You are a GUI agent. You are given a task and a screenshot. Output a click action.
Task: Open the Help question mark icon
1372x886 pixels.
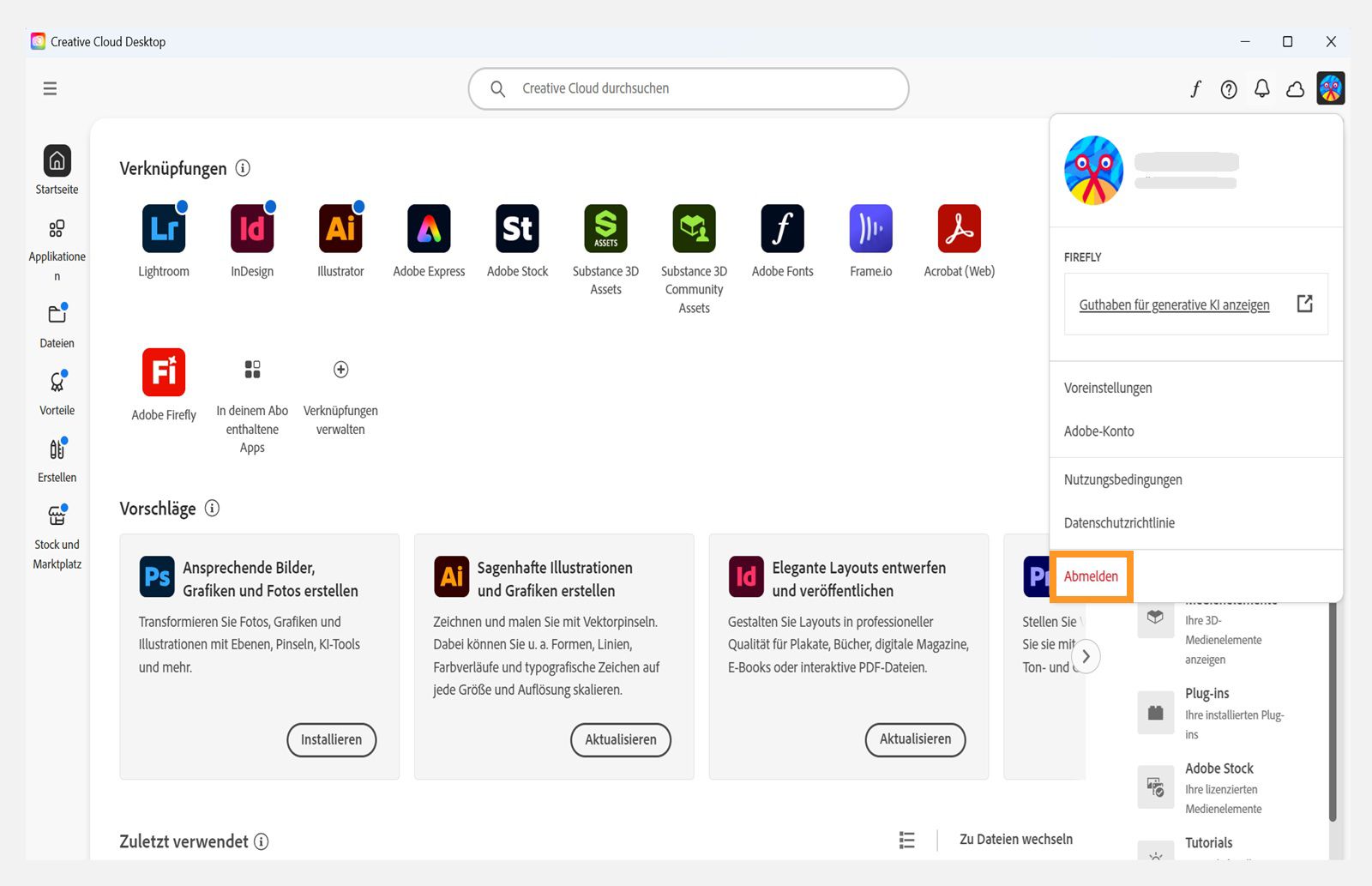point(1229,89)
